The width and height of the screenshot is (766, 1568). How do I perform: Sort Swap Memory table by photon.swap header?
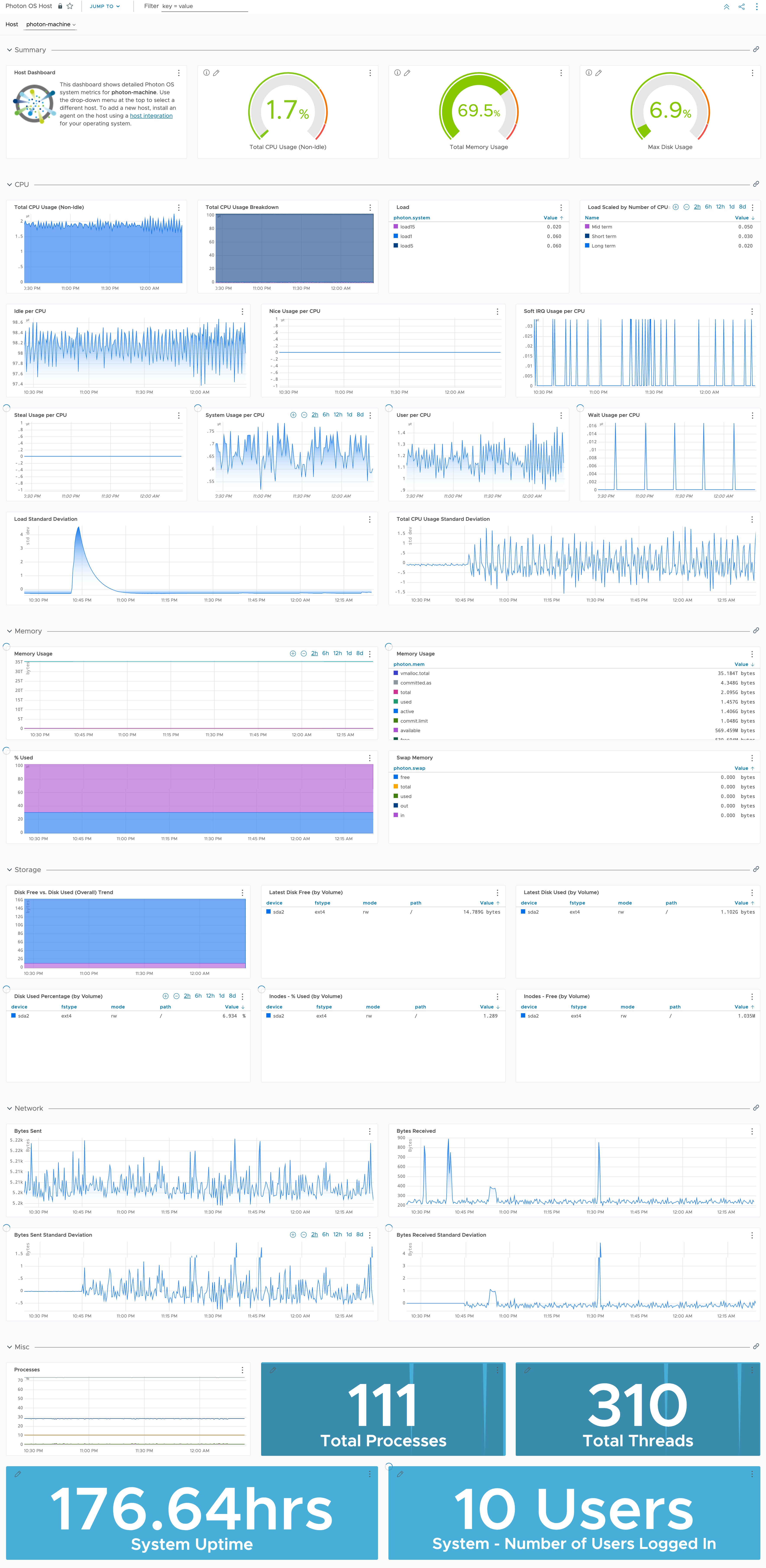click(409, 768)
